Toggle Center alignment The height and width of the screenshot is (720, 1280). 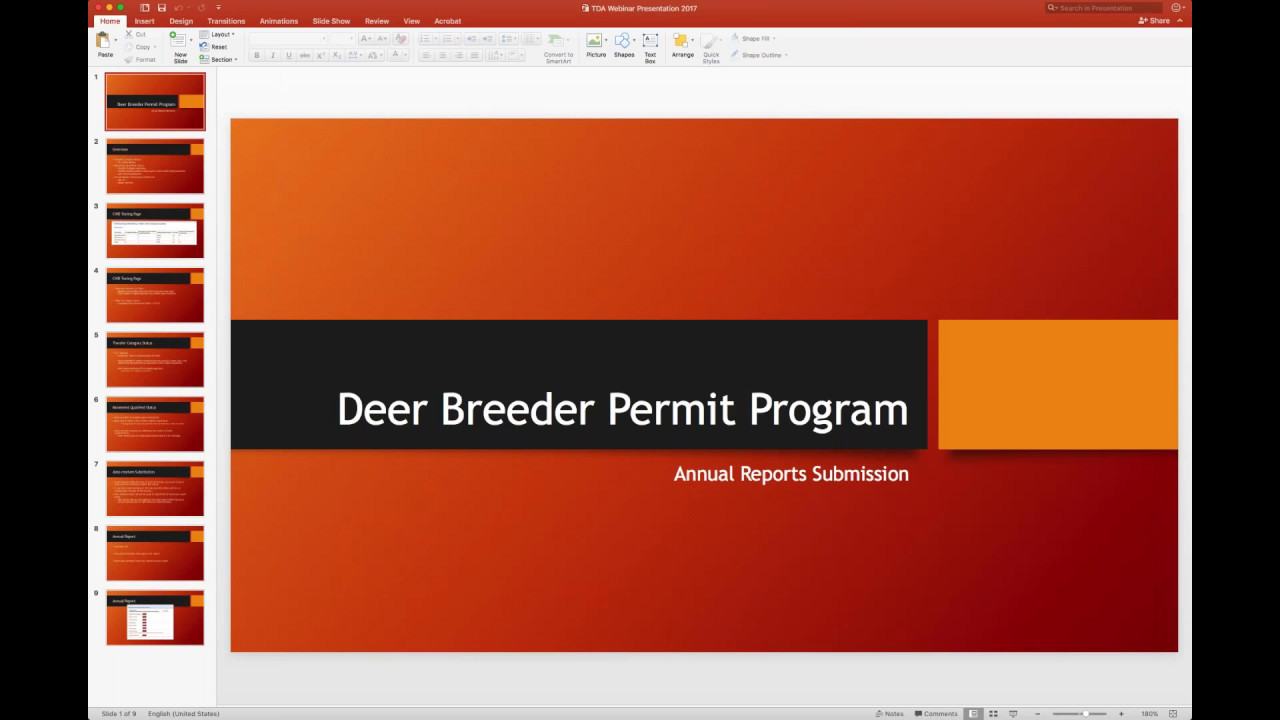[x=442, y=55]
